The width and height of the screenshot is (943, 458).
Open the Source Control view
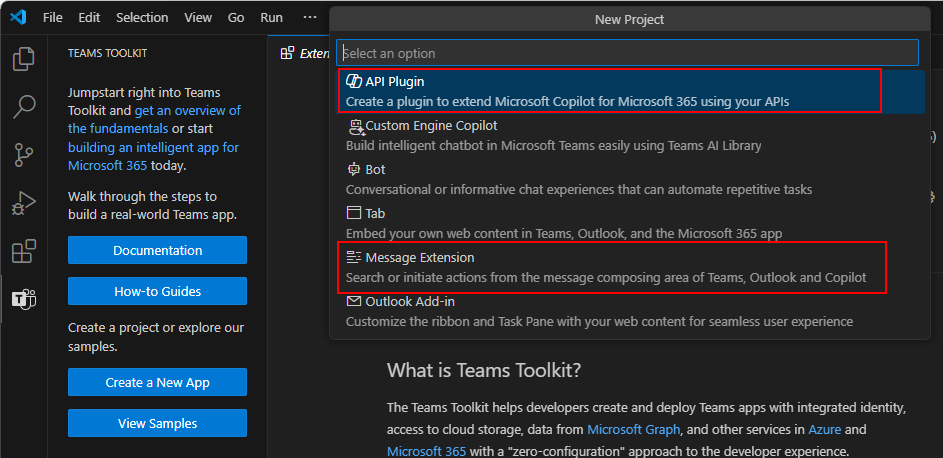coord(23,154)
